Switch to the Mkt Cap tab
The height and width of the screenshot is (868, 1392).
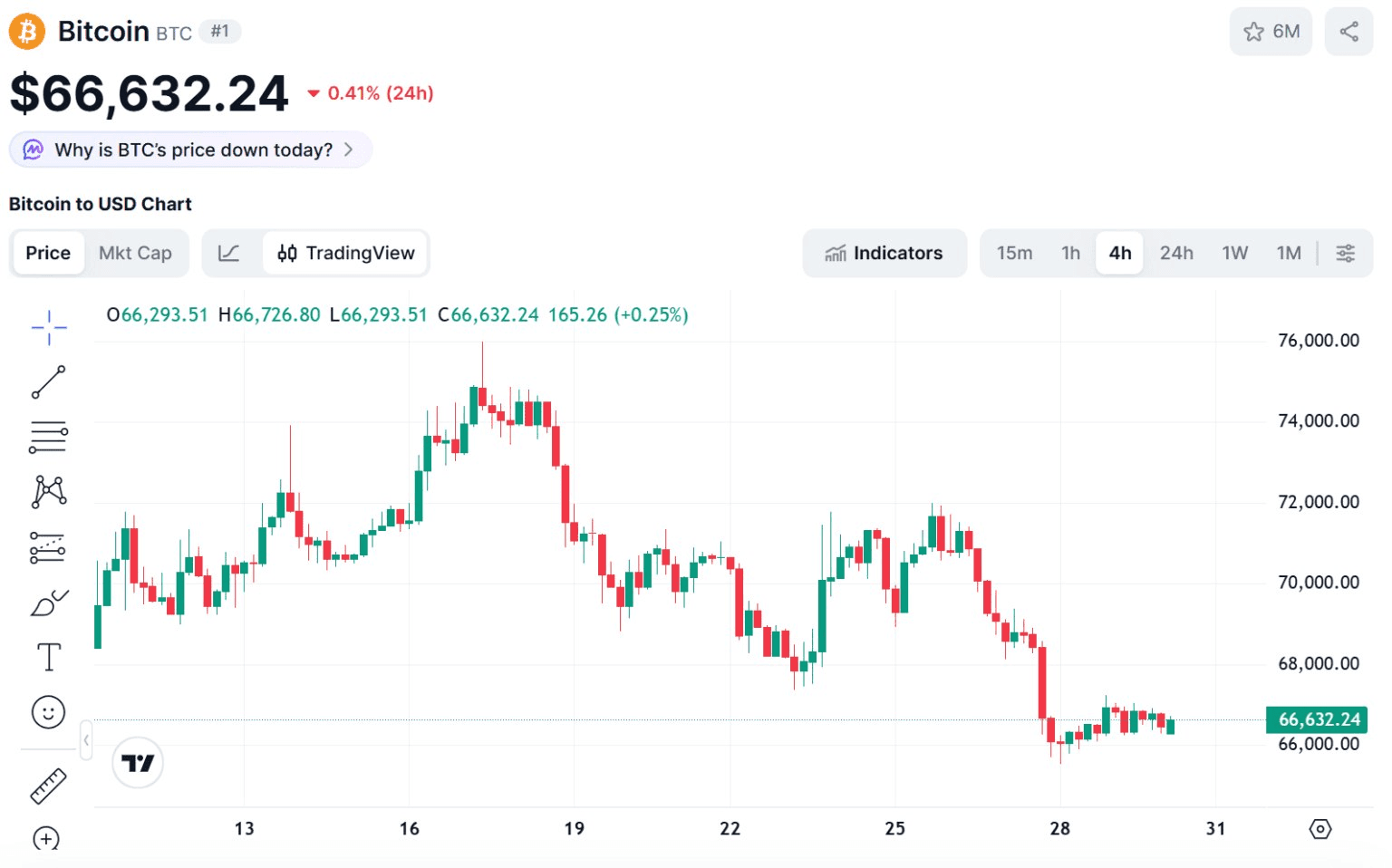pyautogui.click(x=135, y=253)
